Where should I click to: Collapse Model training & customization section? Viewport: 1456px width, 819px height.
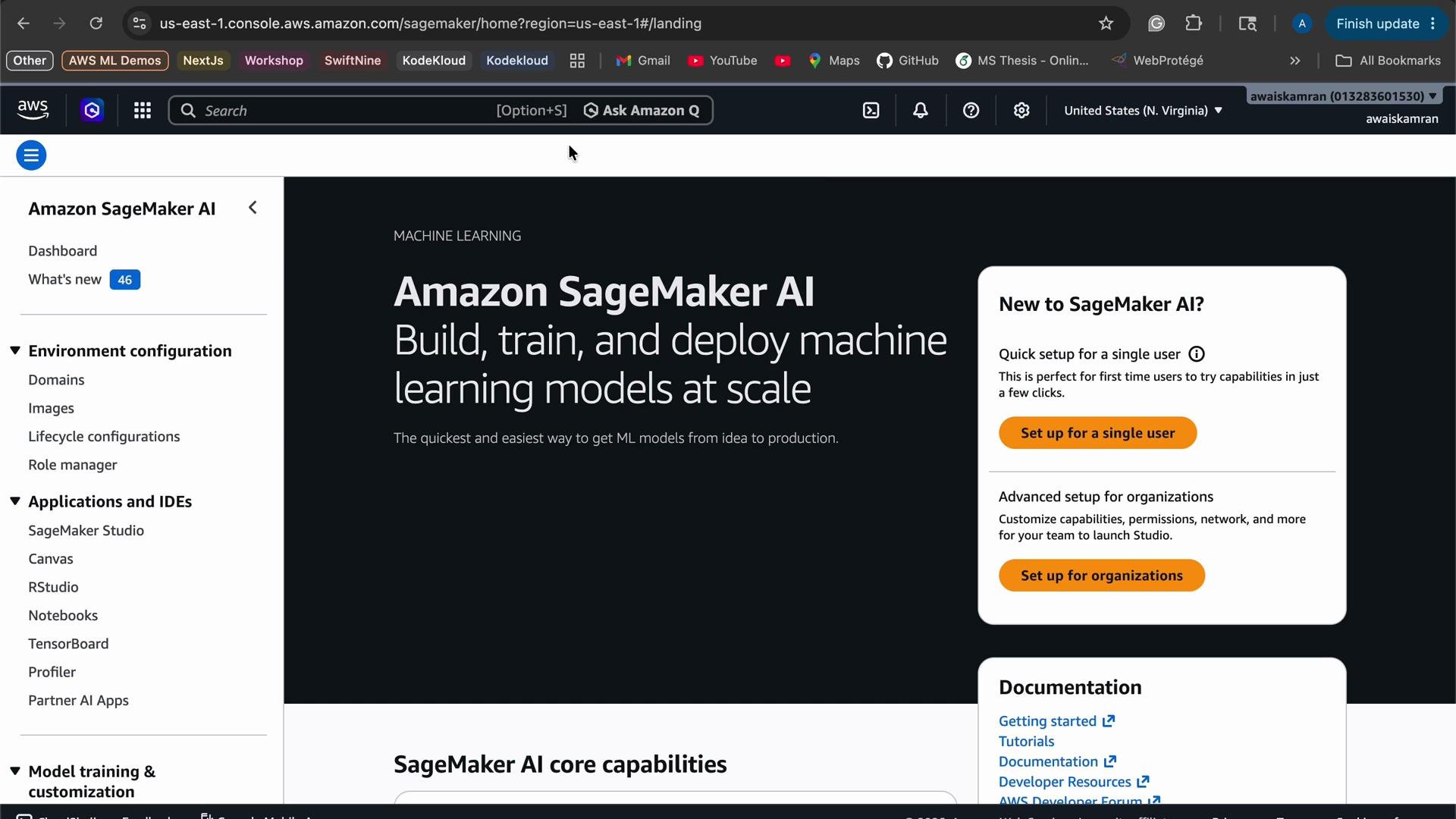(15, 771)
